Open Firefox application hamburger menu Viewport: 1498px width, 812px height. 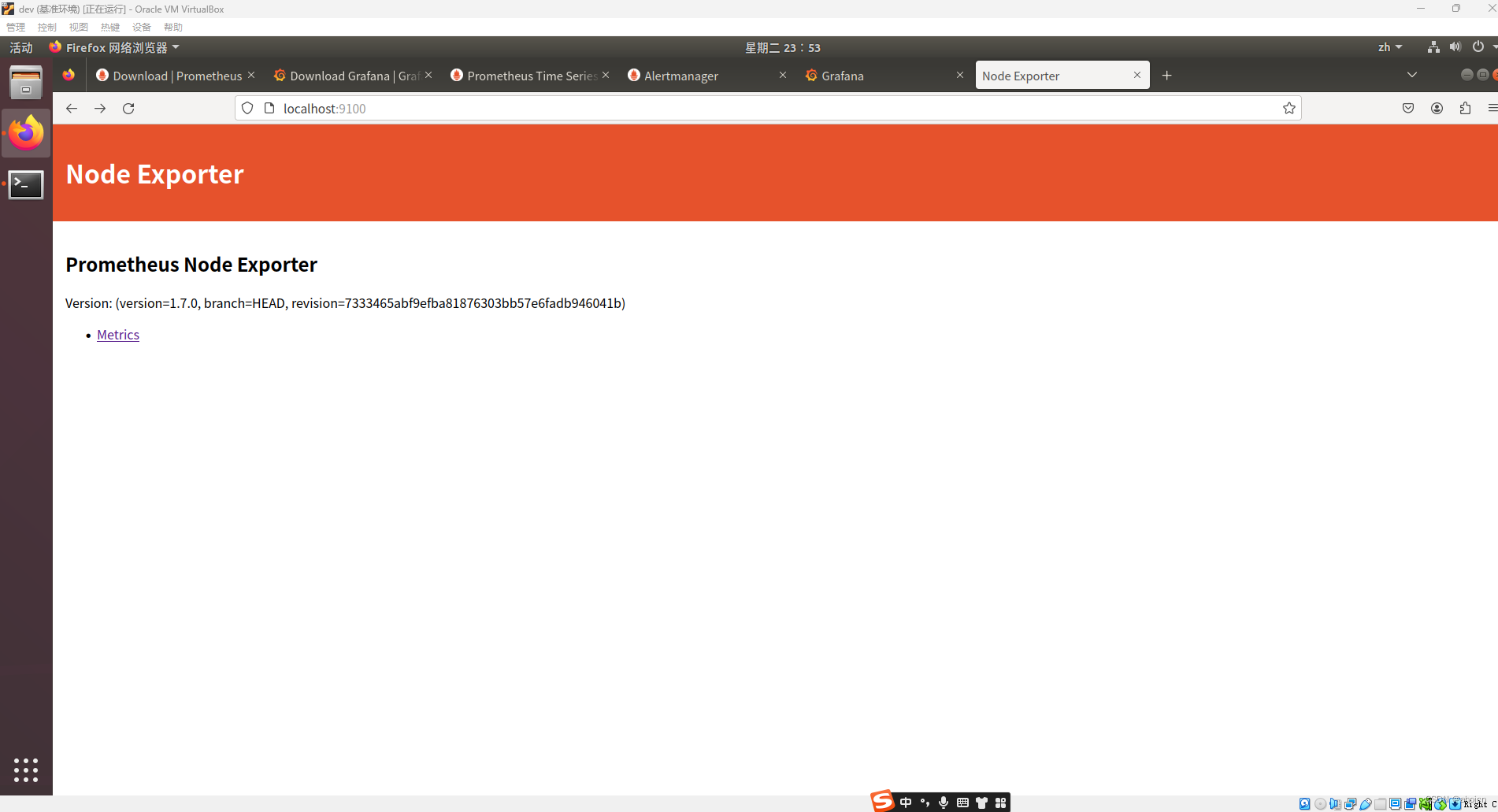[x=1492, y=109]
